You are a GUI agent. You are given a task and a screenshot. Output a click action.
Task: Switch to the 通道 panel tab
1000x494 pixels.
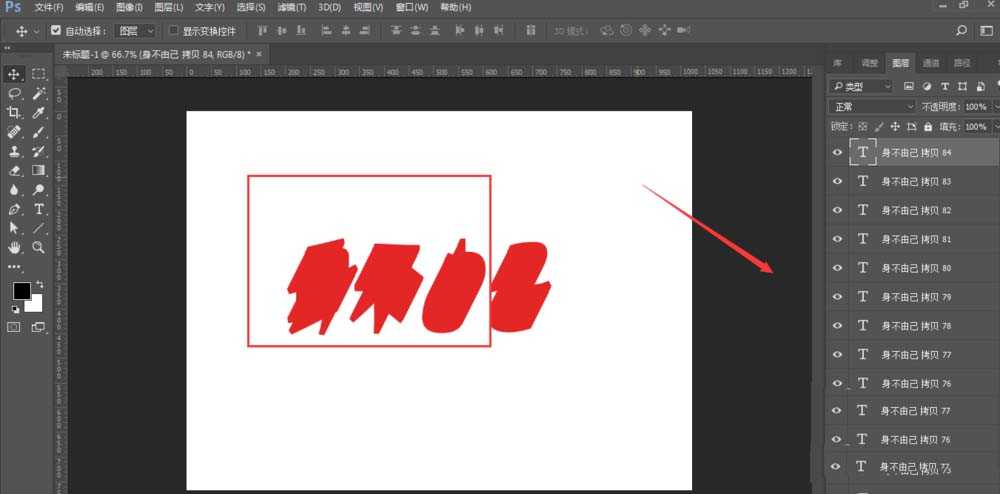pos(931,63)
